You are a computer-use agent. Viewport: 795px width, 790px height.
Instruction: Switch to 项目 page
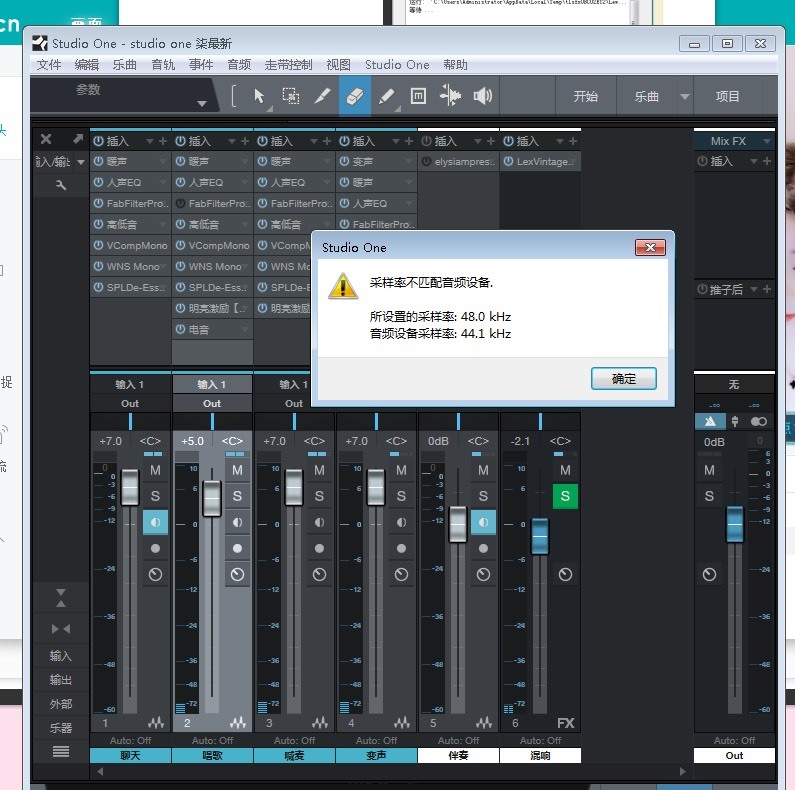click(x=728, y=96)
